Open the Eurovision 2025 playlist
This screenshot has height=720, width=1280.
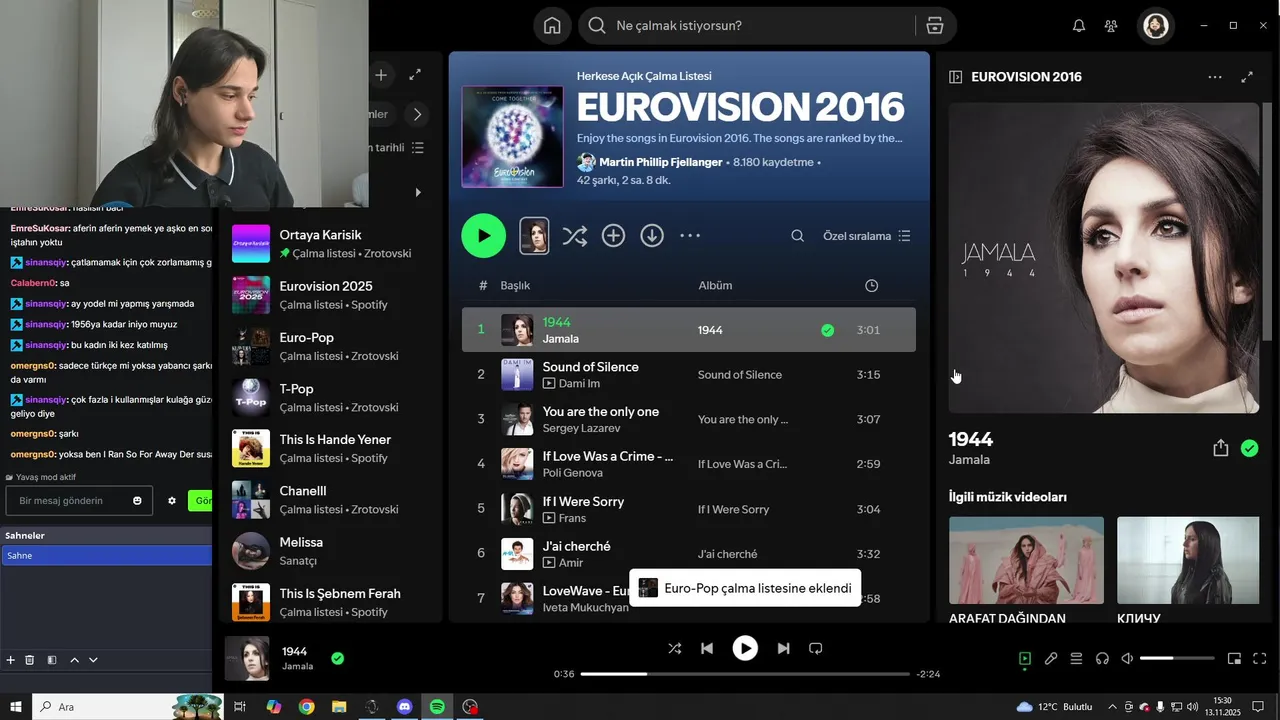pos(330,295)
